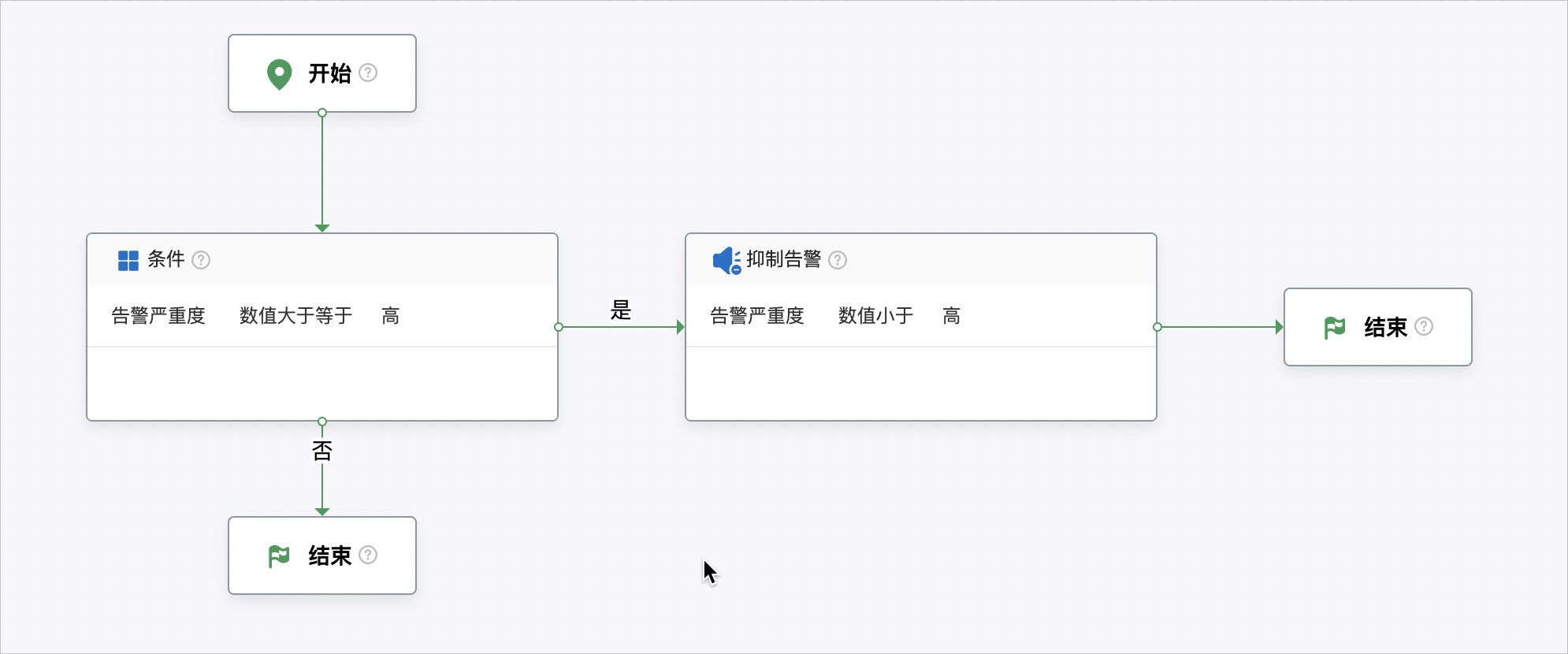This screenshot has height=654, width=1568.
Task: Select the 数值小于 operator in 抑制告警 node
Action: point(875,315)
